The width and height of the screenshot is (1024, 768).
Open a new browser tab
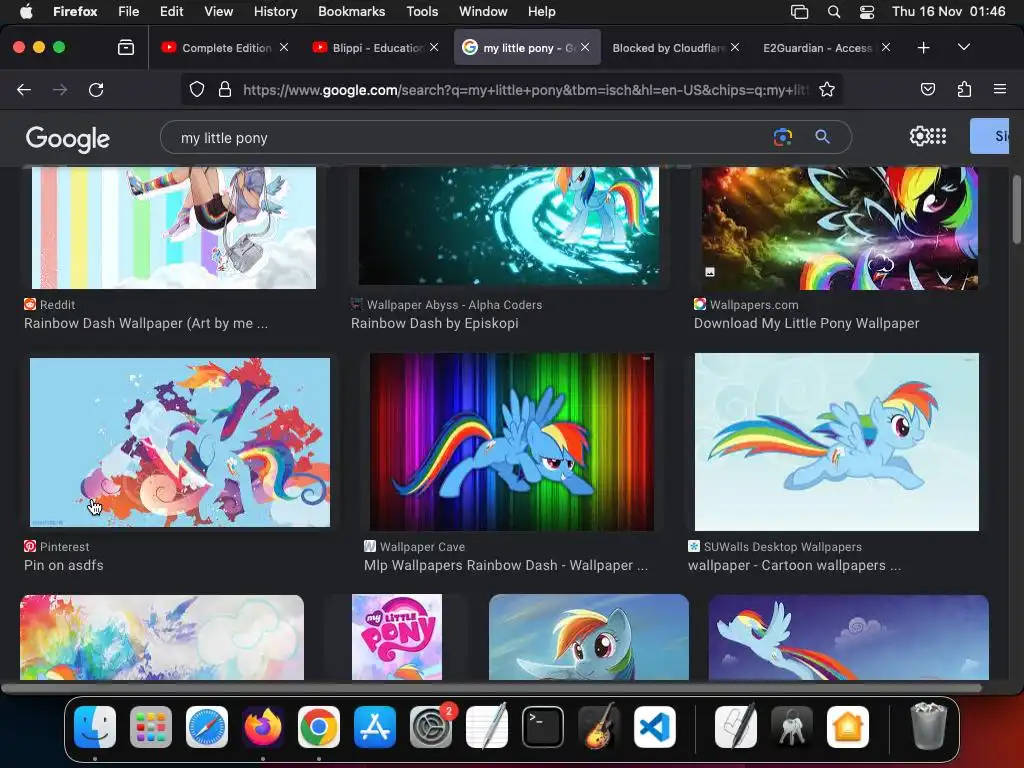click(x=923, y=47)
